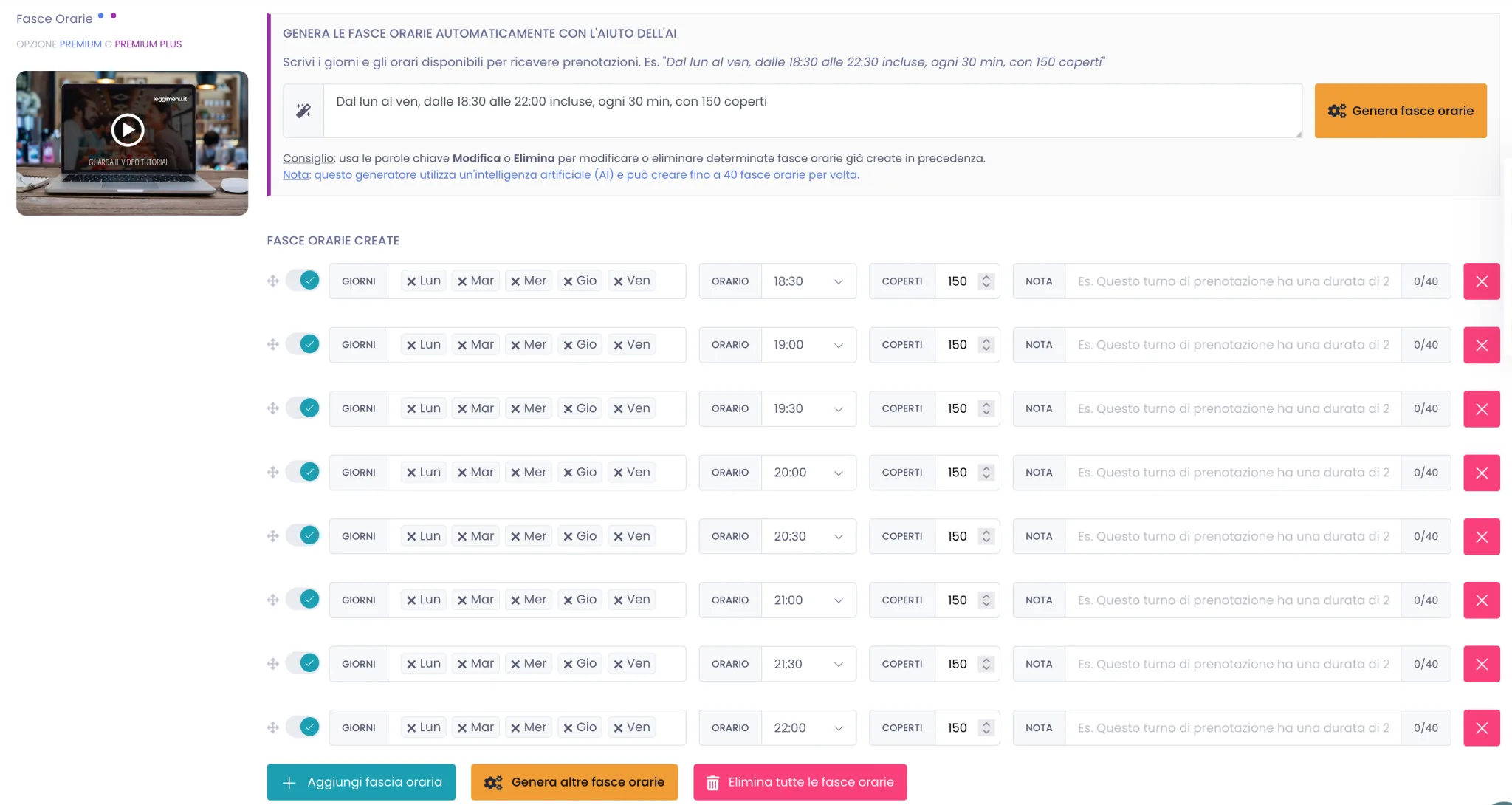Image resolution: width=1512 pixels, height=805 pixels.
Task: Remove Lun tag from the 19:00 row
Action: pyautogui.click(x=411, y=345)
